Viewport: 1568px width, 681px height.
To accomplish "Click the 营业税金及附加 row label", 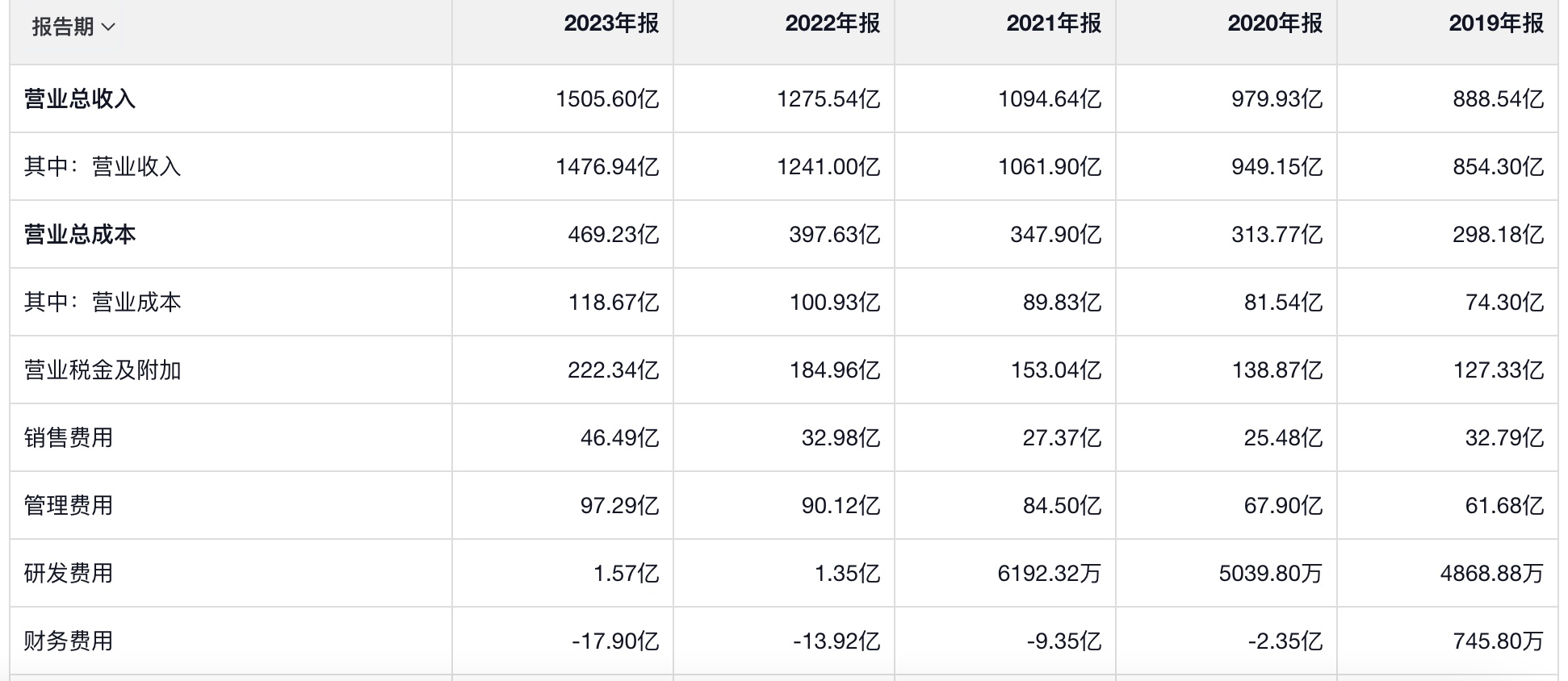I will coord(103,370).
